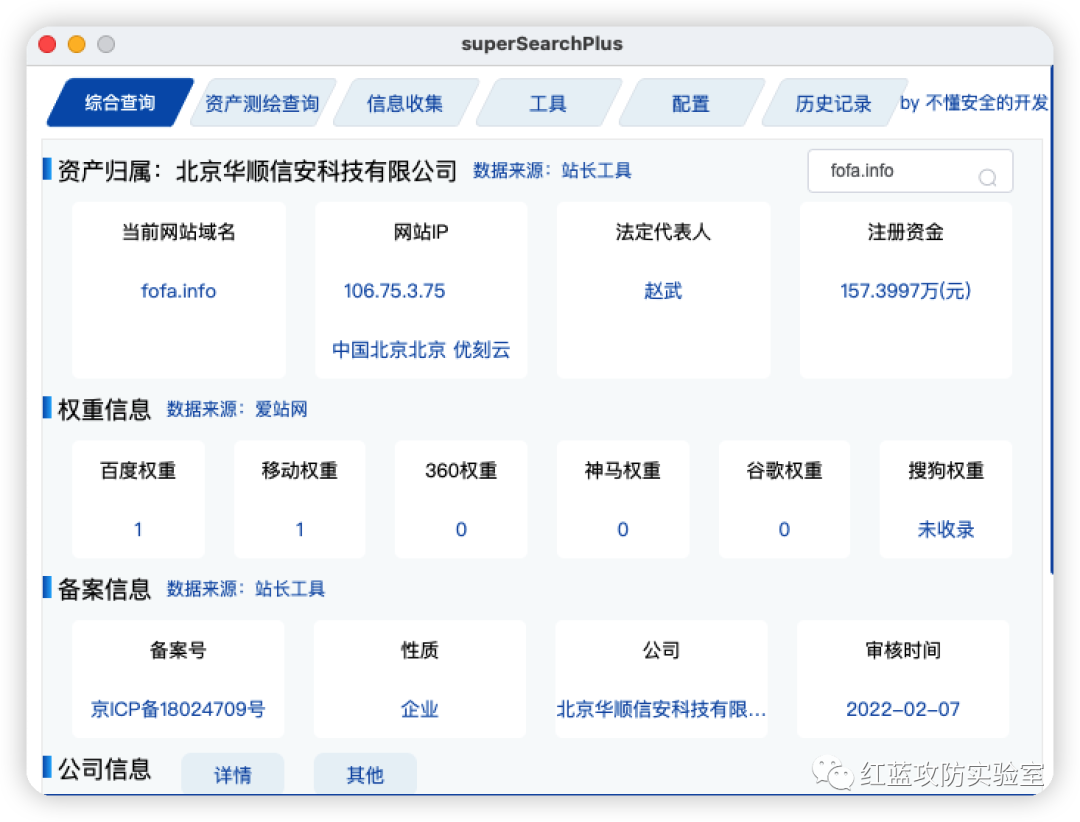Click the 备案信息 section heading
This screenshot has width=1080, height=822.
click(x=105, y=589)
